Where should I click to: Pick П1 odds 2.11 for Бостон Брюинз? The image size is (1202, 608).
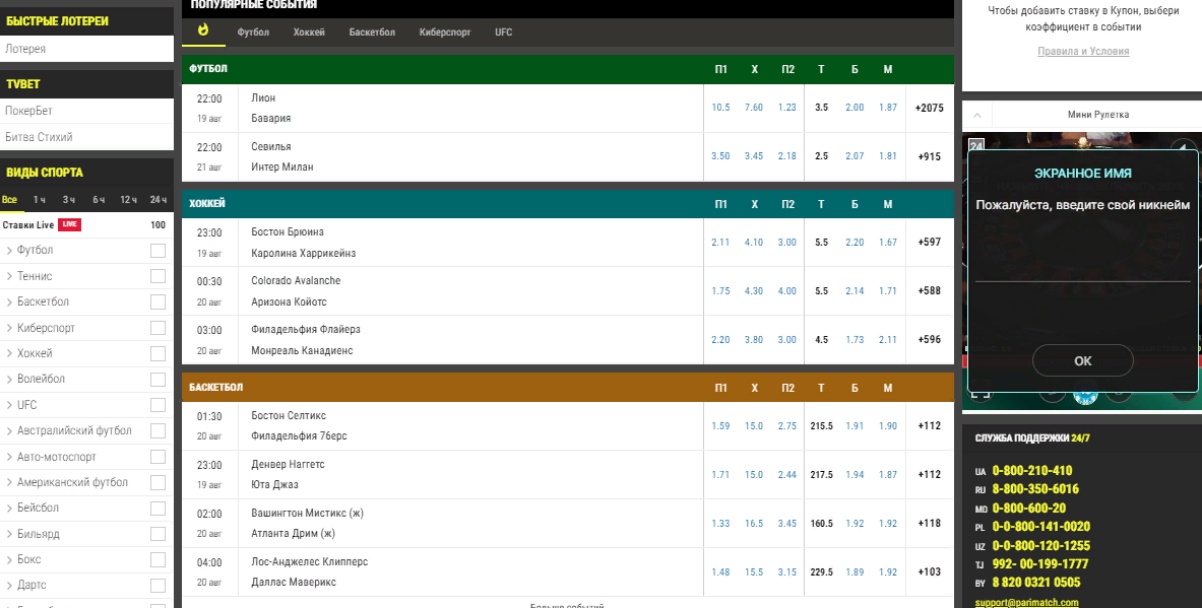click(x=721, y=242)
